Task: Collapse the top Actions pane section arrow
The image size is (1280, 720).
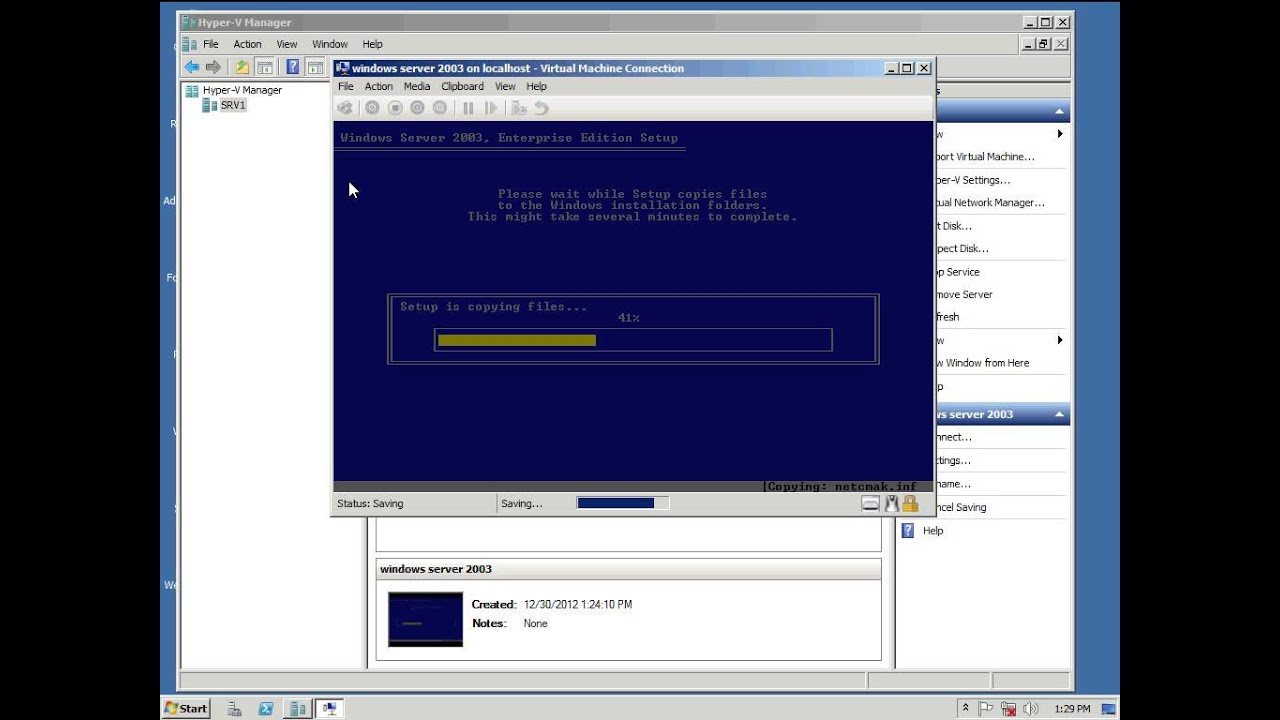Action: pyautogui.click(x=1059, y=111)
